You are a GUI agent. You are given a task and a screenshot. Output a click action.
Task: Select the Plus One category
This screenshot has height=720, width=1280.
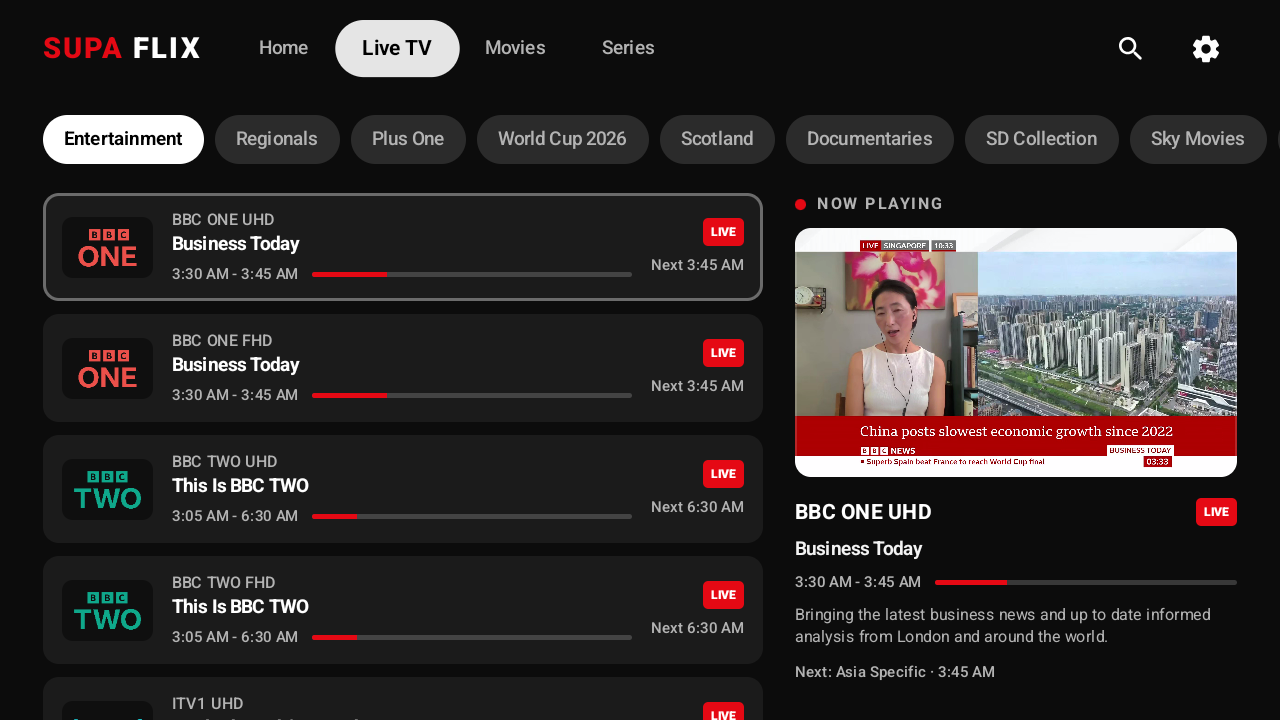click(x=408, y=139)
